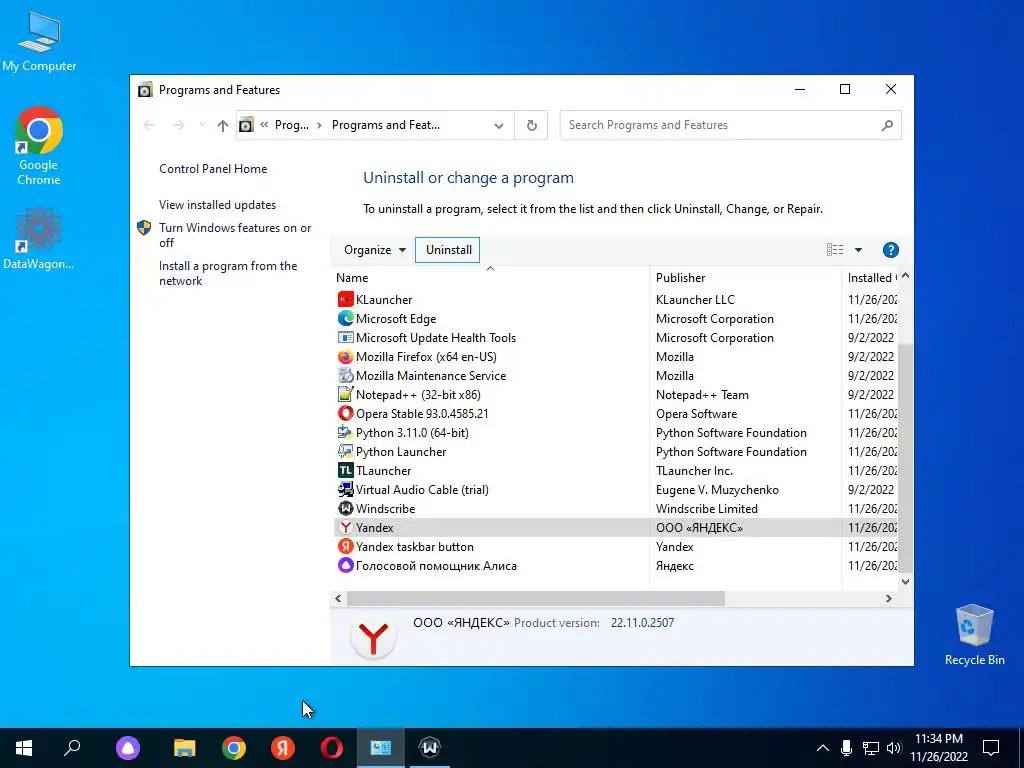Viewport: 1024px width, 768px height.
Task: Click the vertical scrollbar down arrow
Action: tap(905, 582)
